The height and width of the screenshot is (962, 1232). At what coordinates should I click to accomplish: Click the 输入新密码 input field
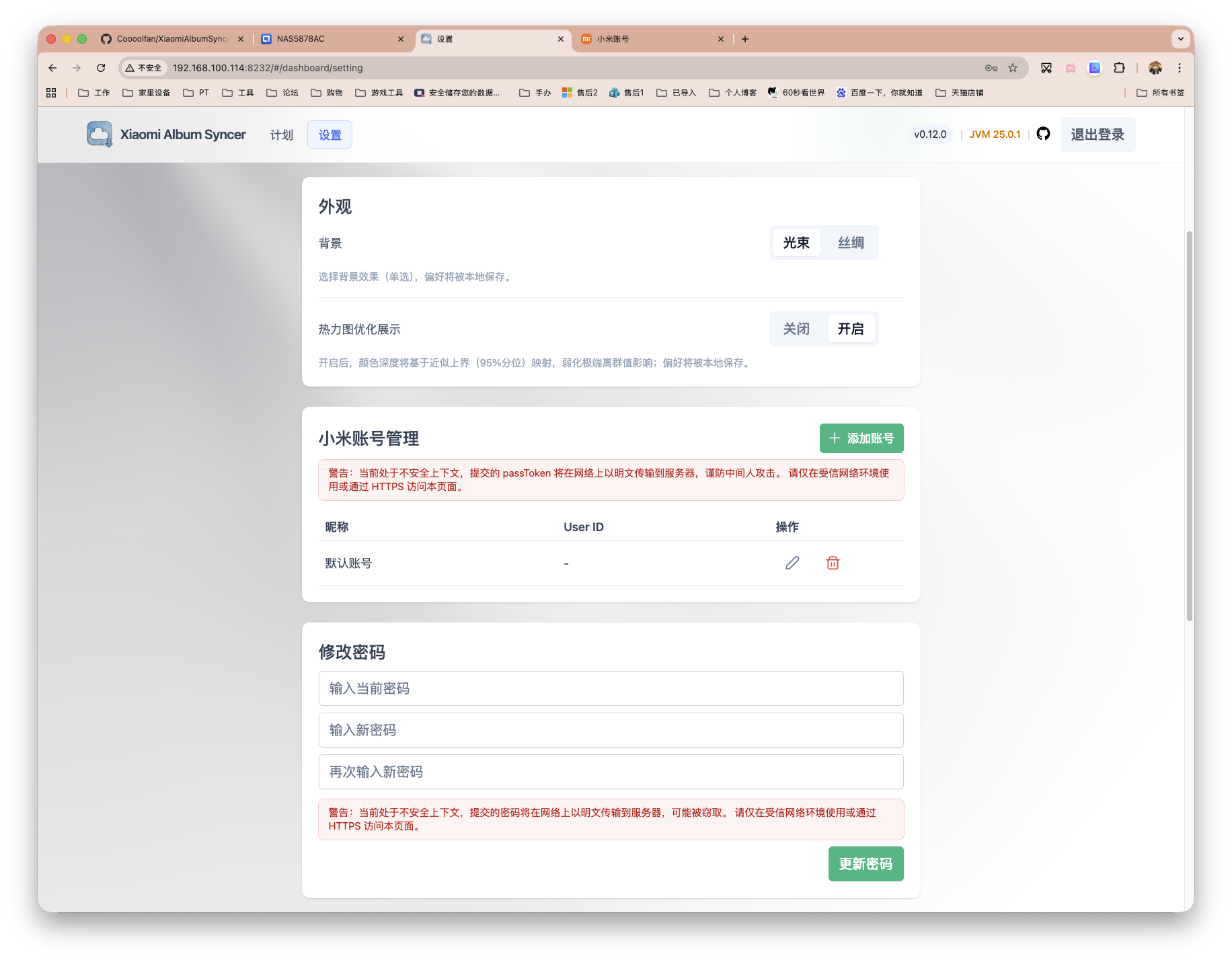(611, 730)
